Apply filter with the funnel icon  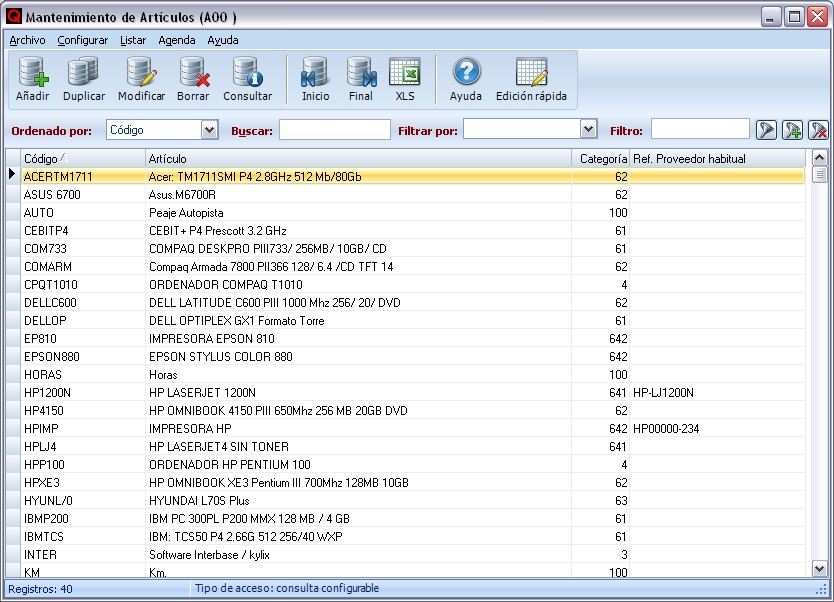point(766,130)
